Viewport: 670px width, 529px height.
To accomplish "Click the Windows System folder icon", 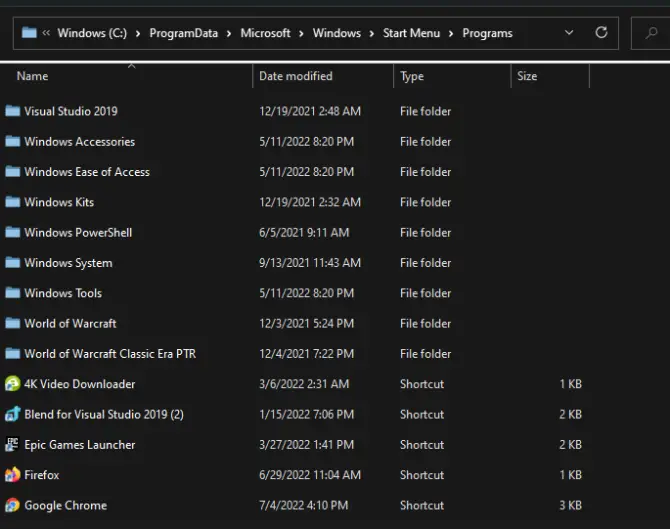I will click(x=12, y=263).
